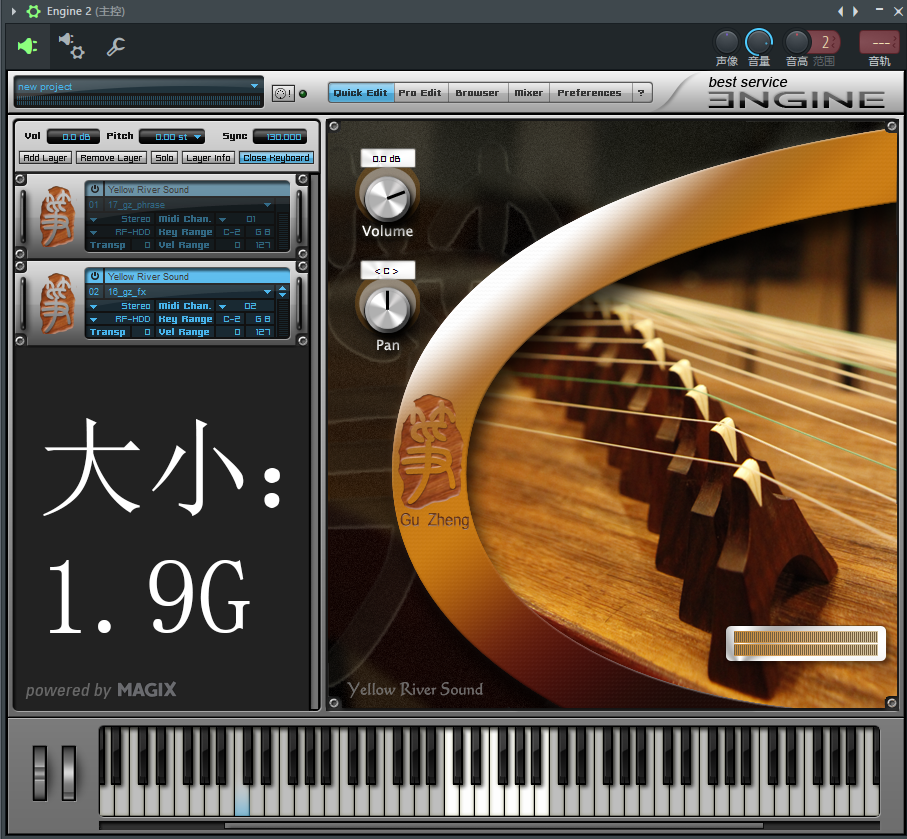This screenshot has height=839, width=907.
Task: Toggle power for layer 01 17_gz_phrase
Action: 95,189
